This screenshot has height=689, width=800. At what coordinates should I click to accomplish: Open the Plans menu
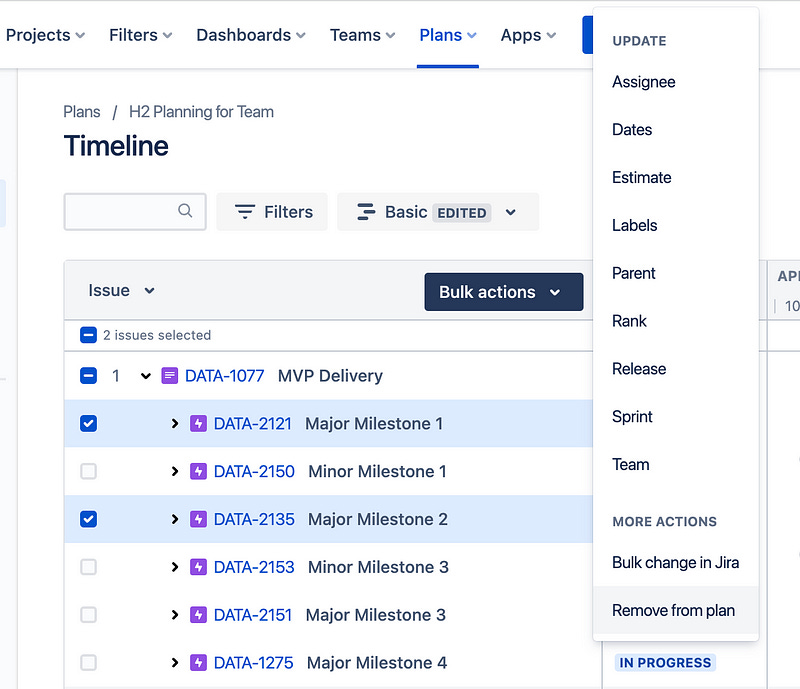tap(448, 35)
